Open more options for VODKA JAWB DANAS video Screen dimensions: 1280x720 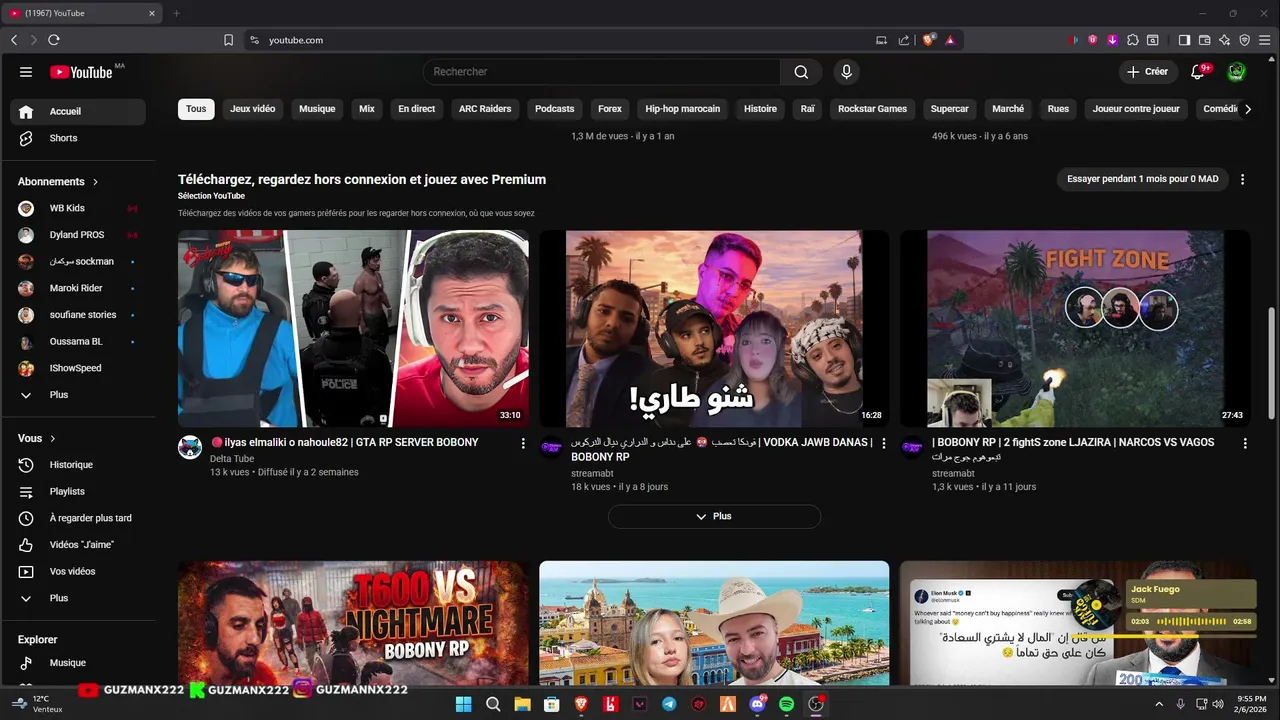(x=883, y=443)
